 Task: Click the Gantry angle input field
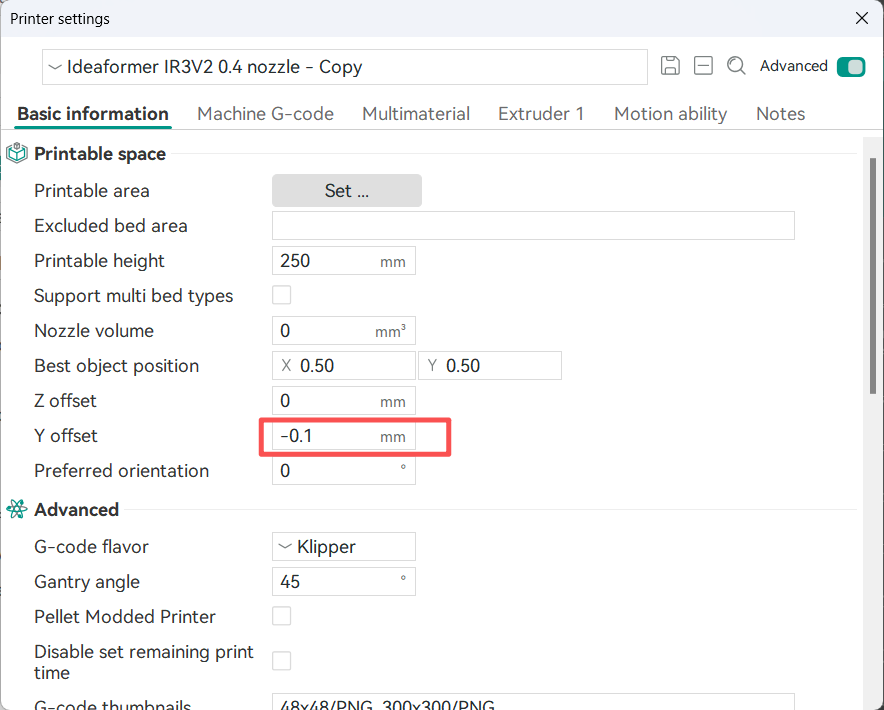(x=343, y=581)
